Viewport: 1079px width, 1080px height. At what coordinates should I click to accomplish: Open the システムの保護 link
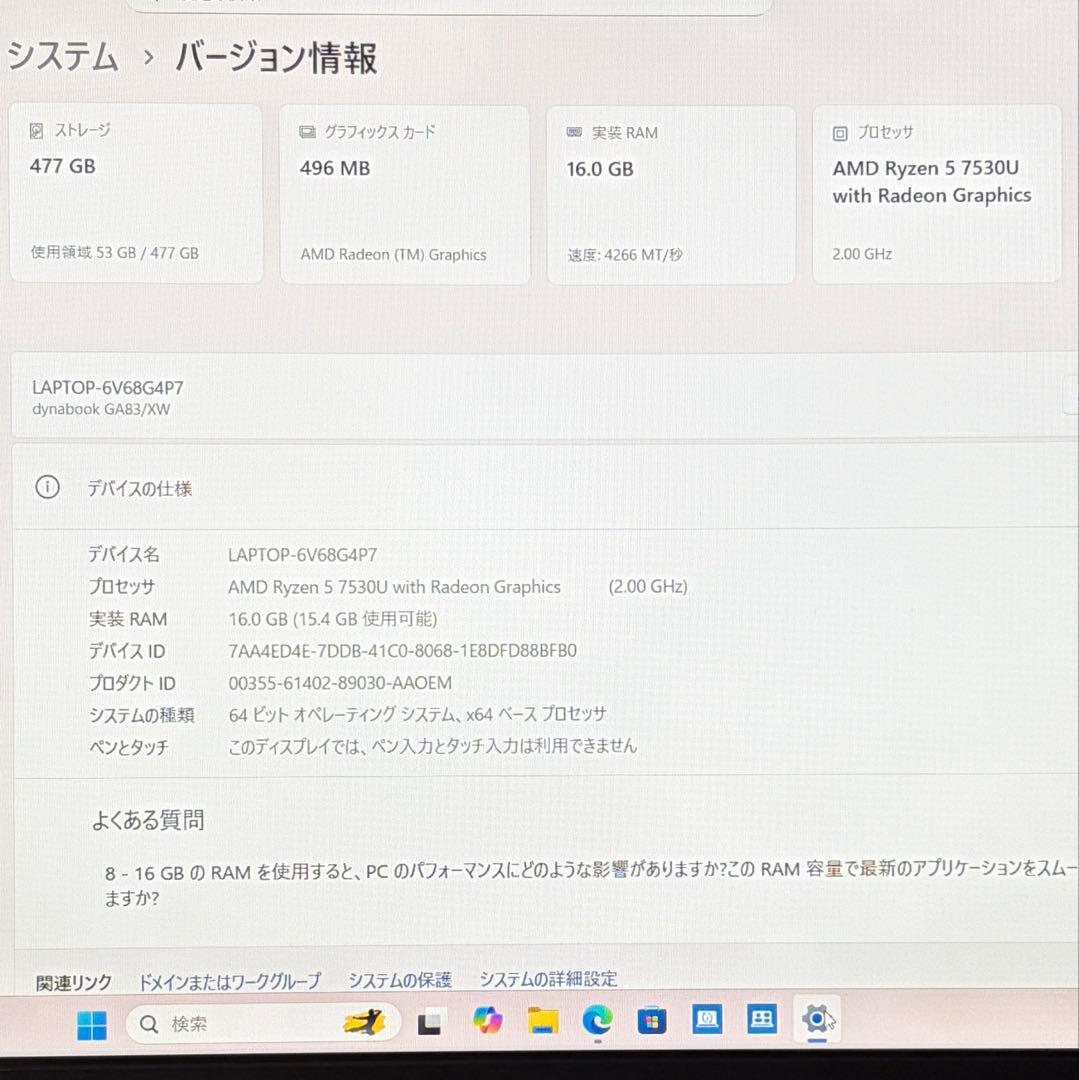[400, 980]
